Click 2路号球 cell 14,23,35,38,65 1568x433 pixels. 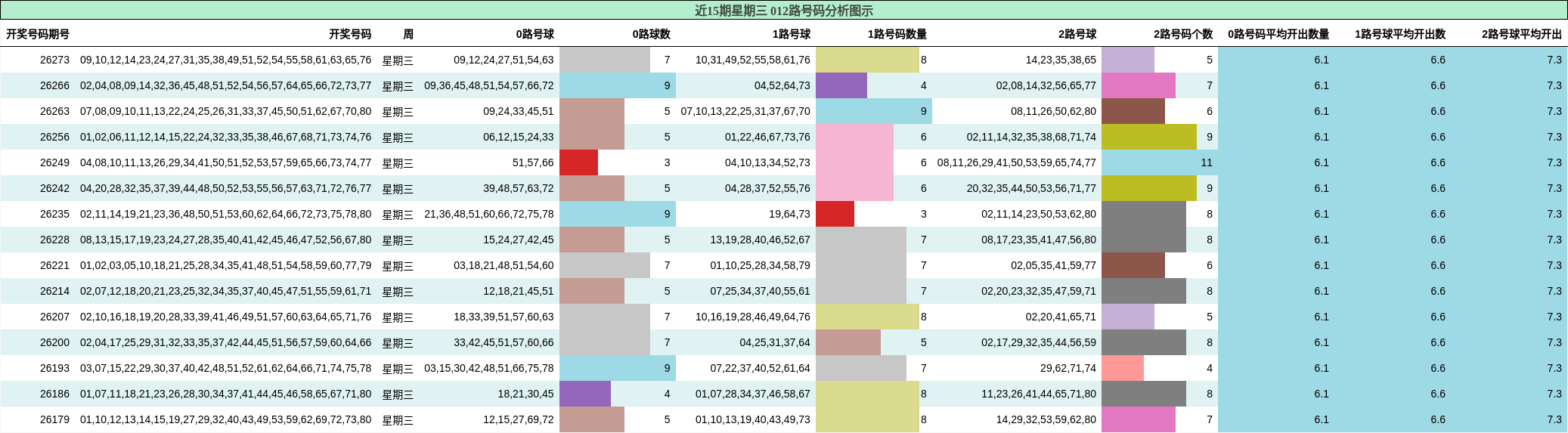click(1061, 60)
